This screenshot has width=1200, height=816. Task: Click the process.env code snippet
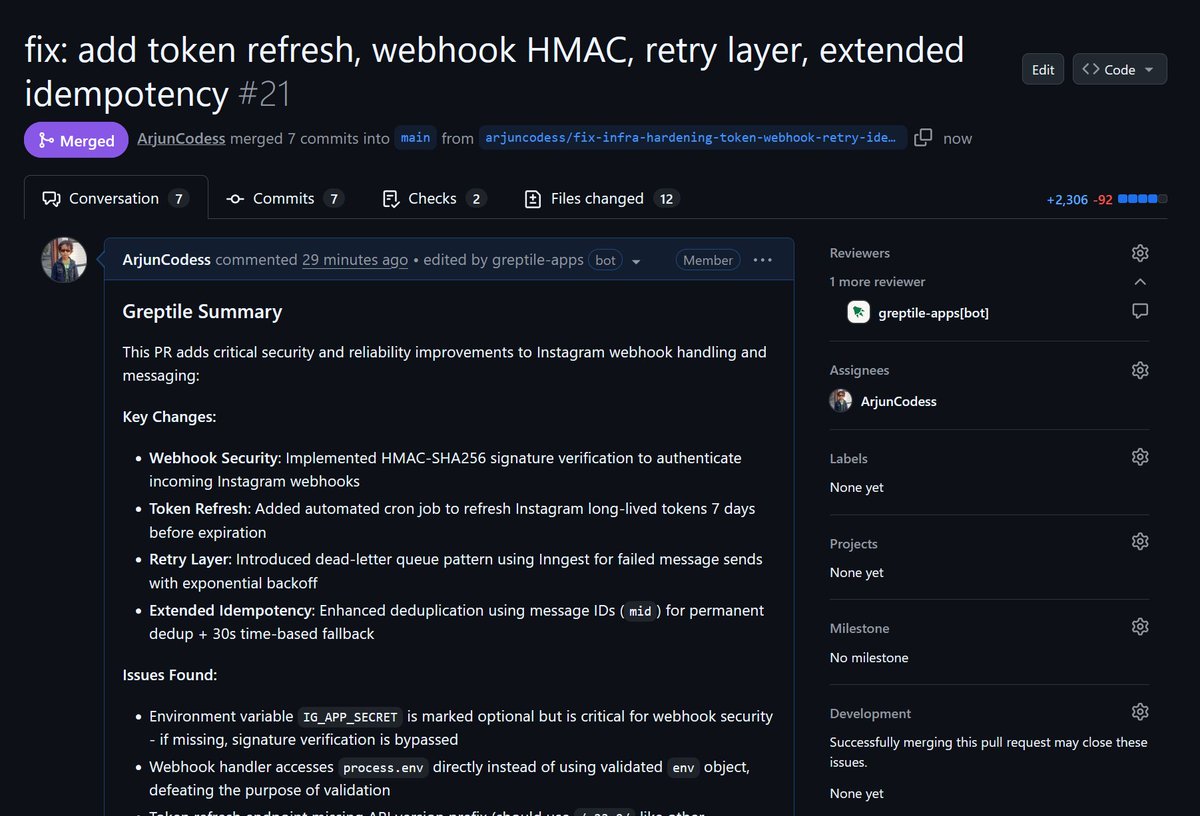(383, 768)
